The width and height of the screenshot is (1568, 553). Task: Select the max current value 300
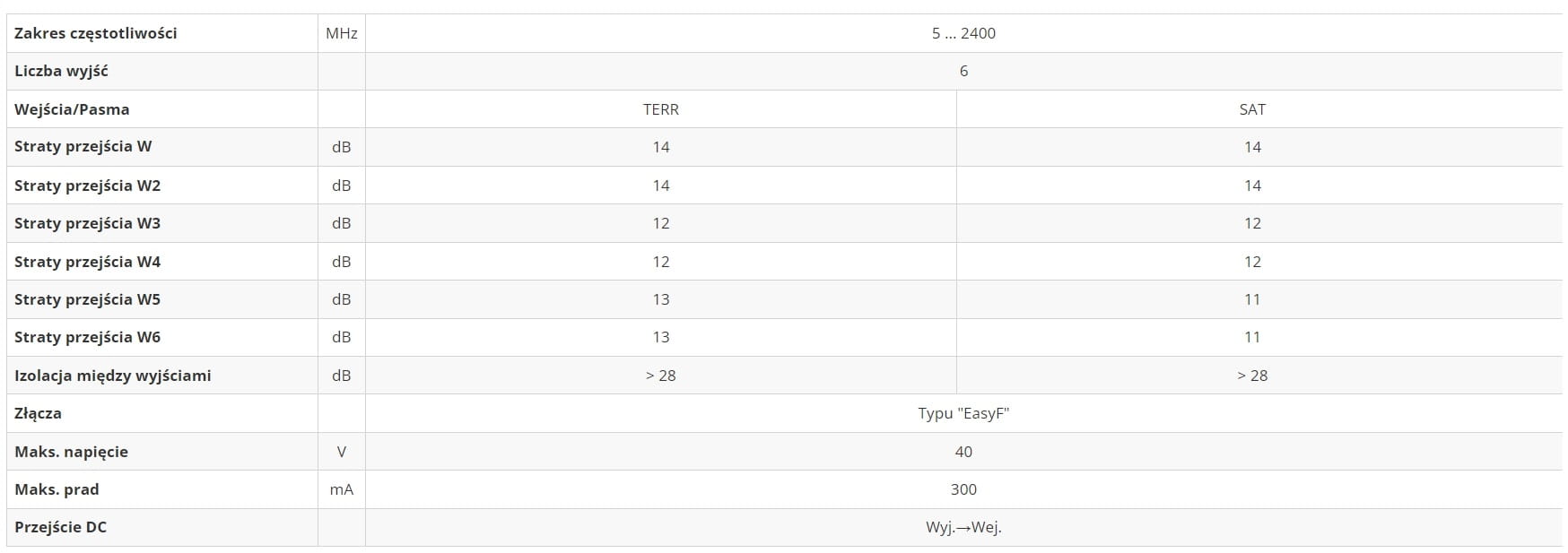963,489
